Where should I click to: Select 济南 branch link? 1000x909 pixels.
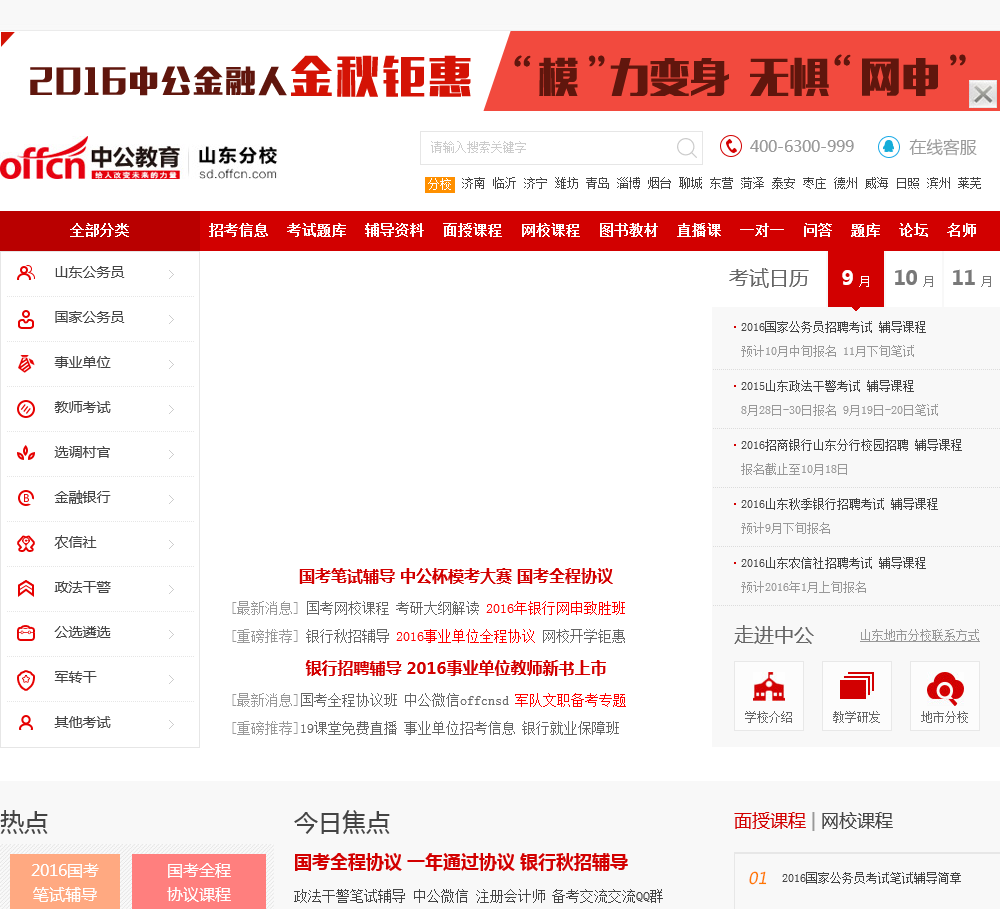[473, 184]
